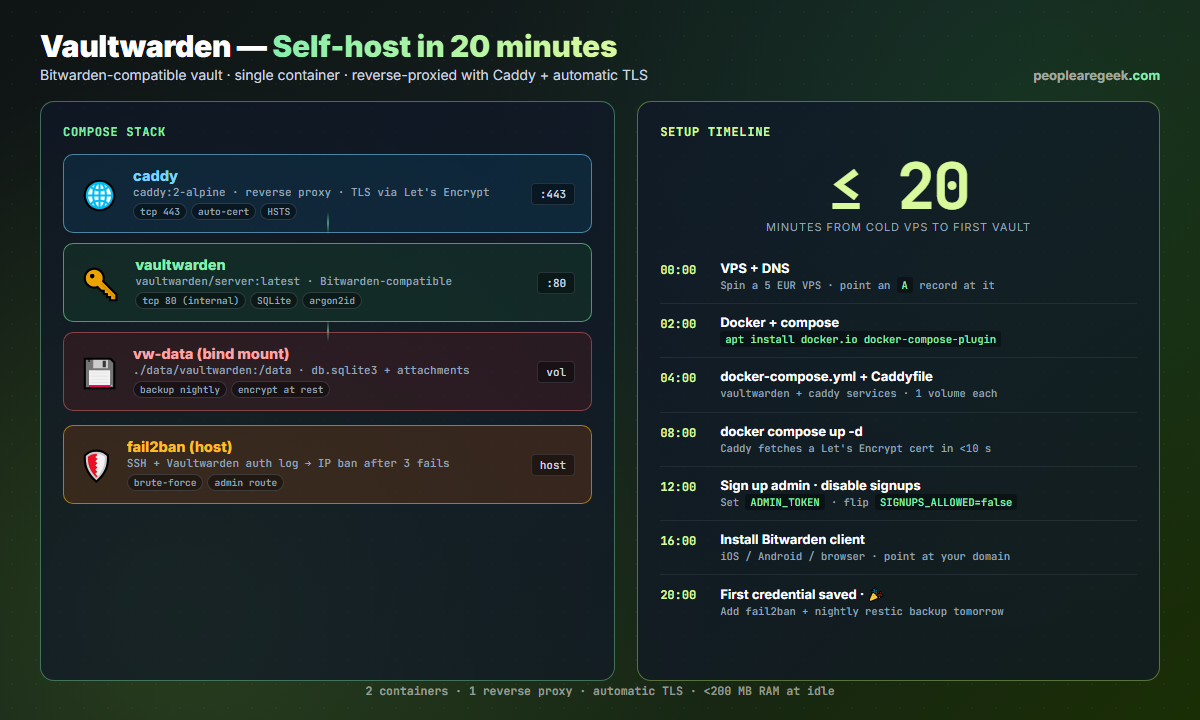The image size is (1200, 720).
Task: Click the Docker + compose step title
Action: pos(779,323)
